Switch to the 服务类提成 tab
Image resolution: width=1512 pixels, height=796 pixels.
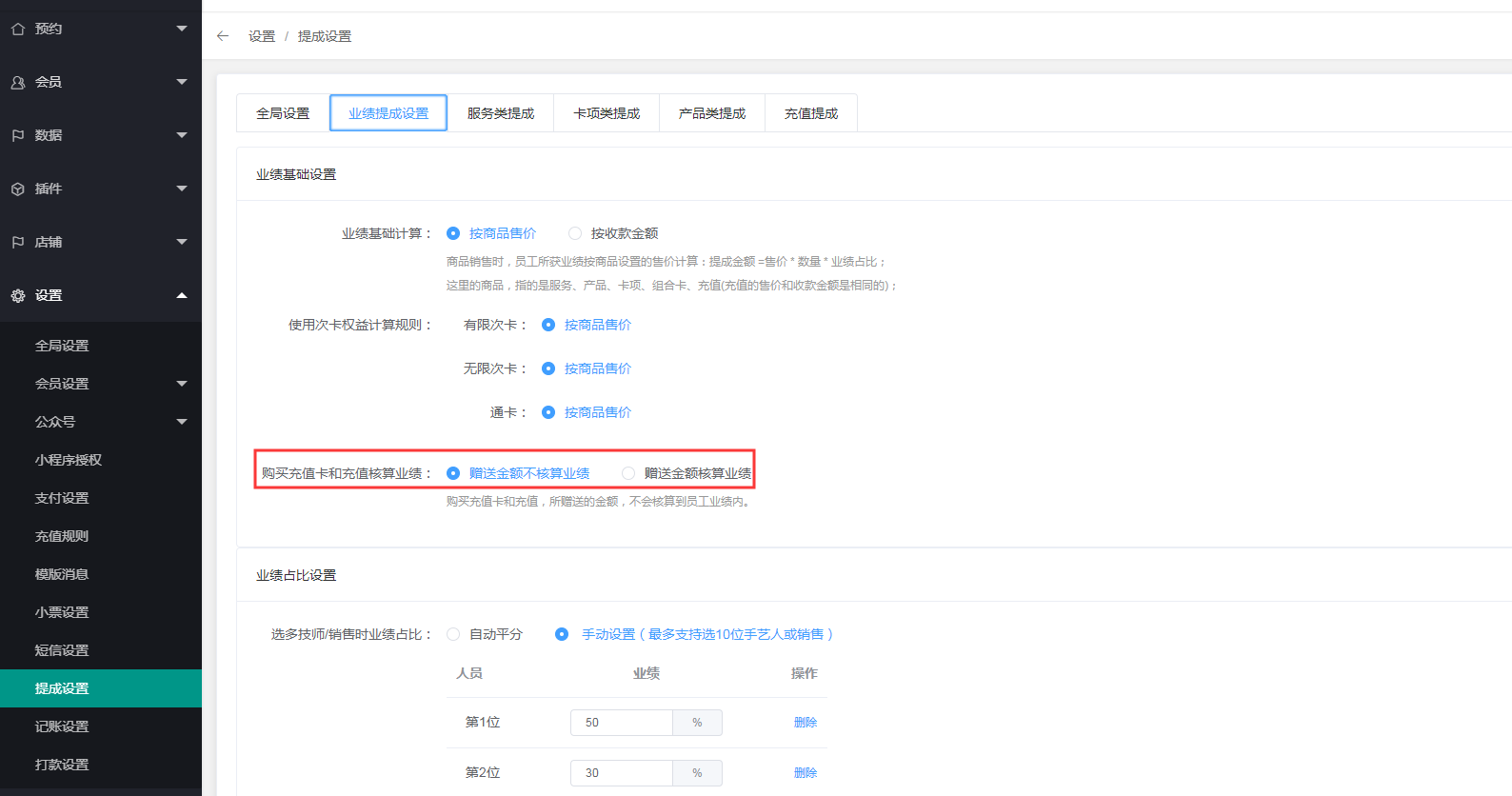[x=501, y=113]
